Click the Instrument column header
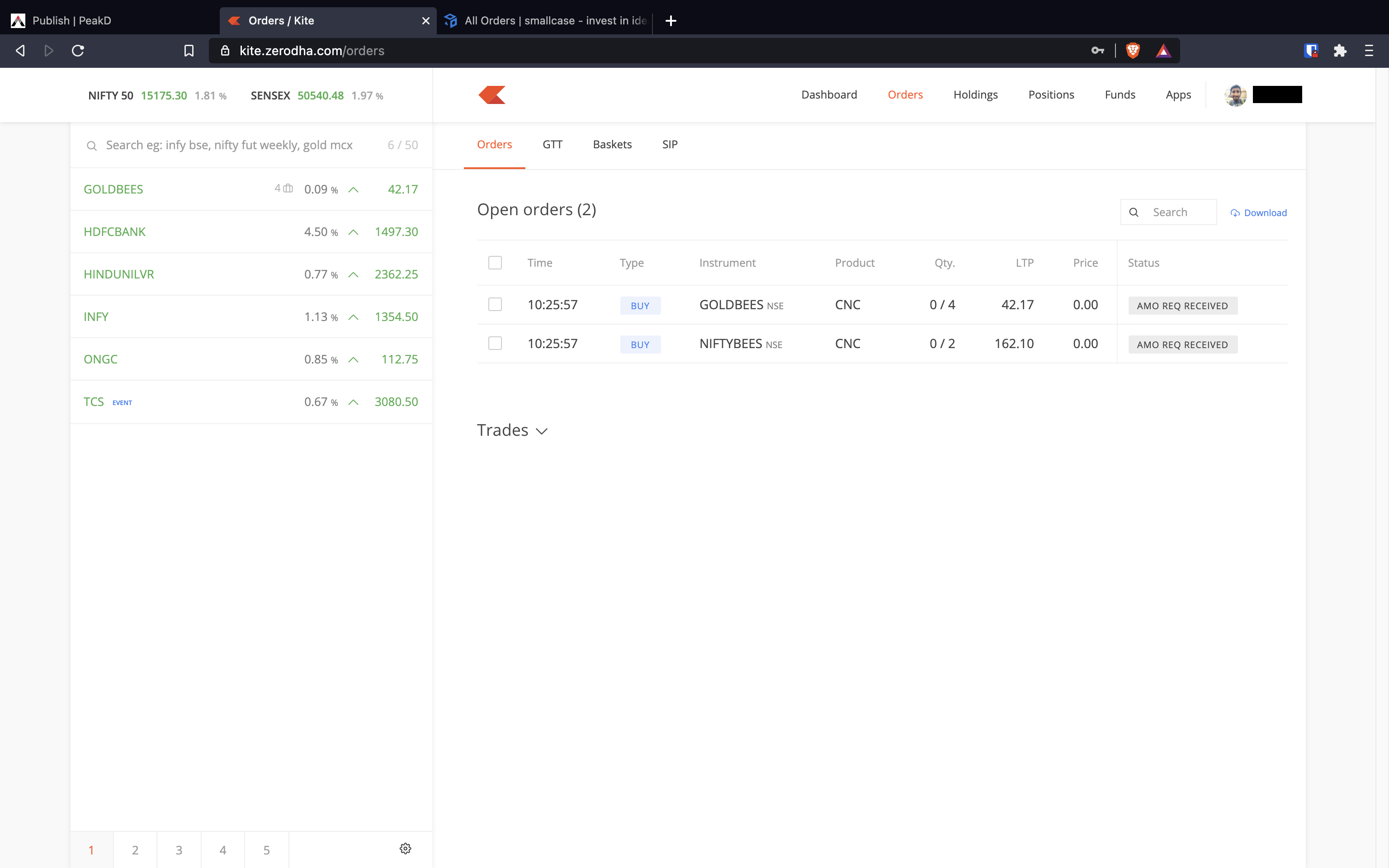The height and width of the screenshot is (868, 1389). (727, 263)
